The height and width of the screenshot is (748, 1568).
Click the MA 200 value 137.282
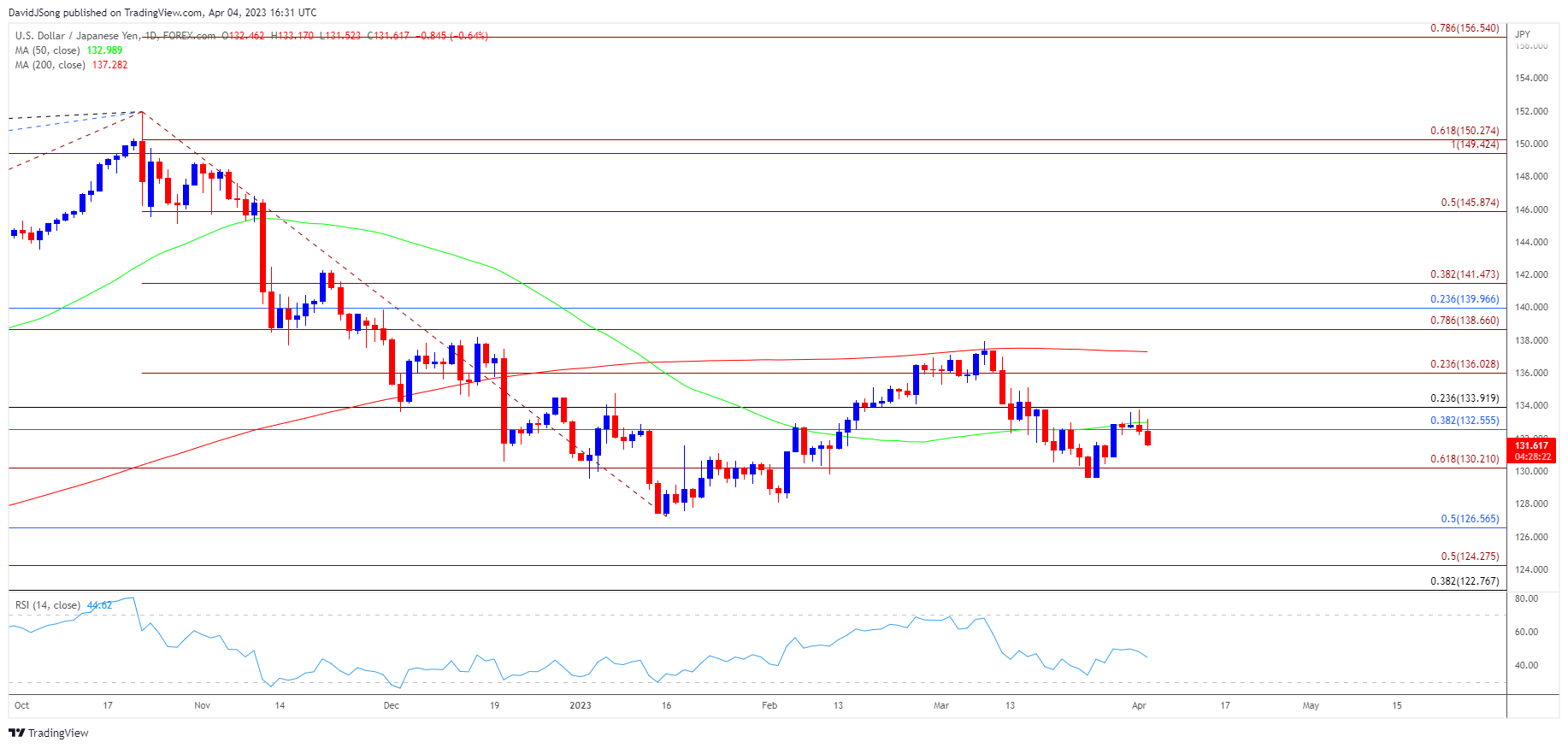tap(110, 65)
